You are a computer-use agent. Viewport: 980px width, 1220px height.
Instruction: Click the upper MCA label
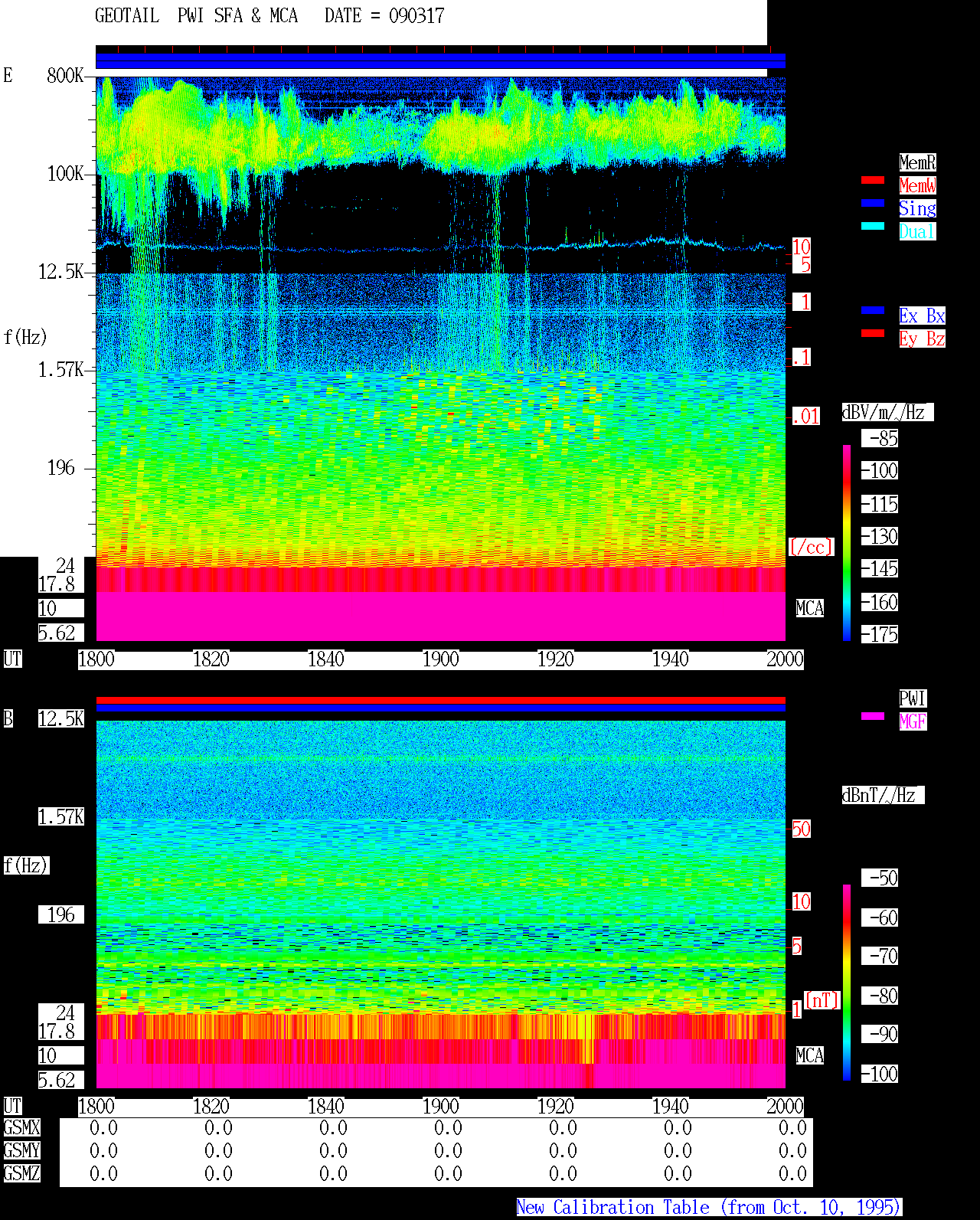810,609
